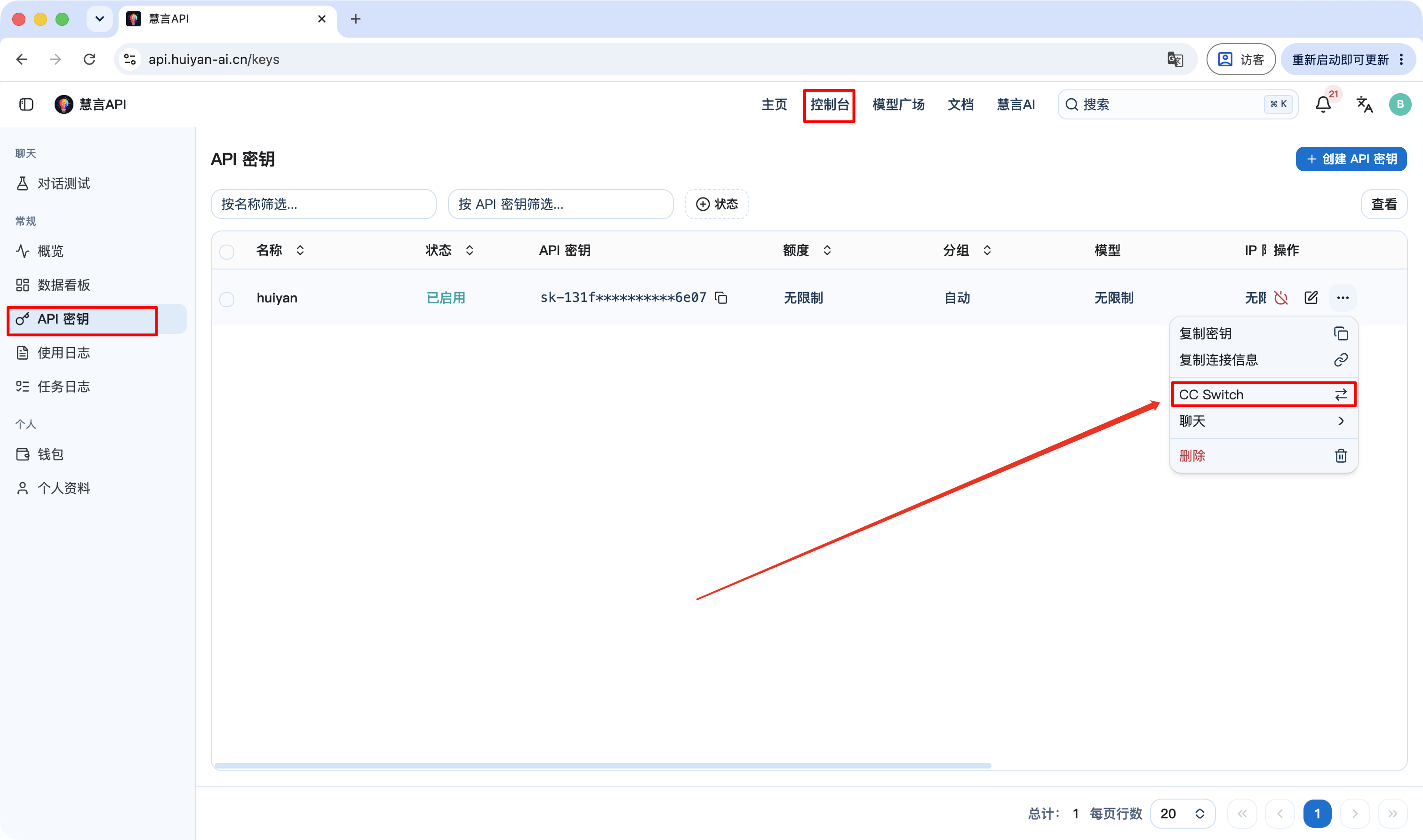Image resolution: width=1423 pixels, height=840 pixels.
Task: Open the site info icon in address bar
Action: [x=130, y=59]
